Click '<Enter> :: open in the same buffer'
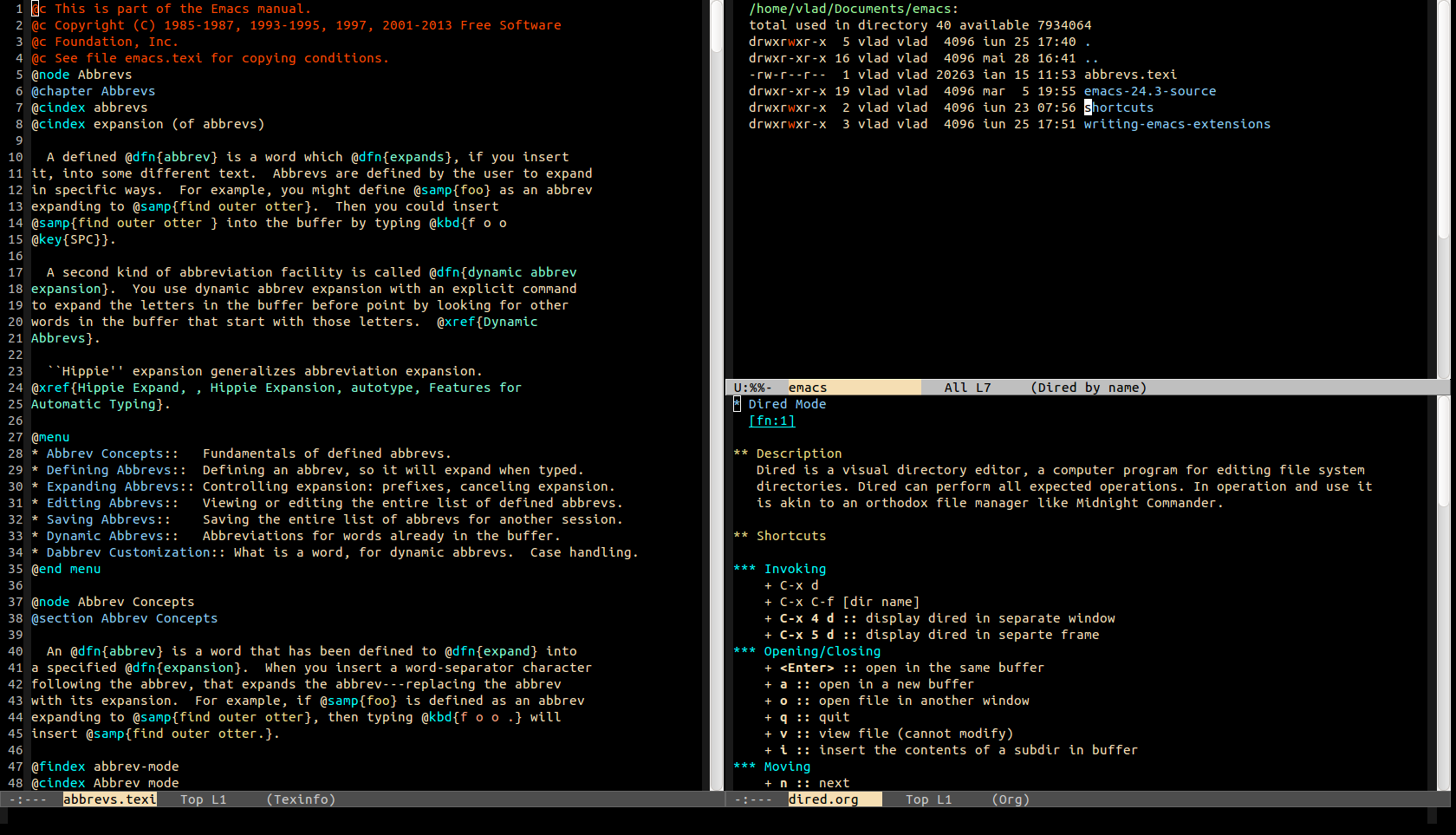 [904, 668]
